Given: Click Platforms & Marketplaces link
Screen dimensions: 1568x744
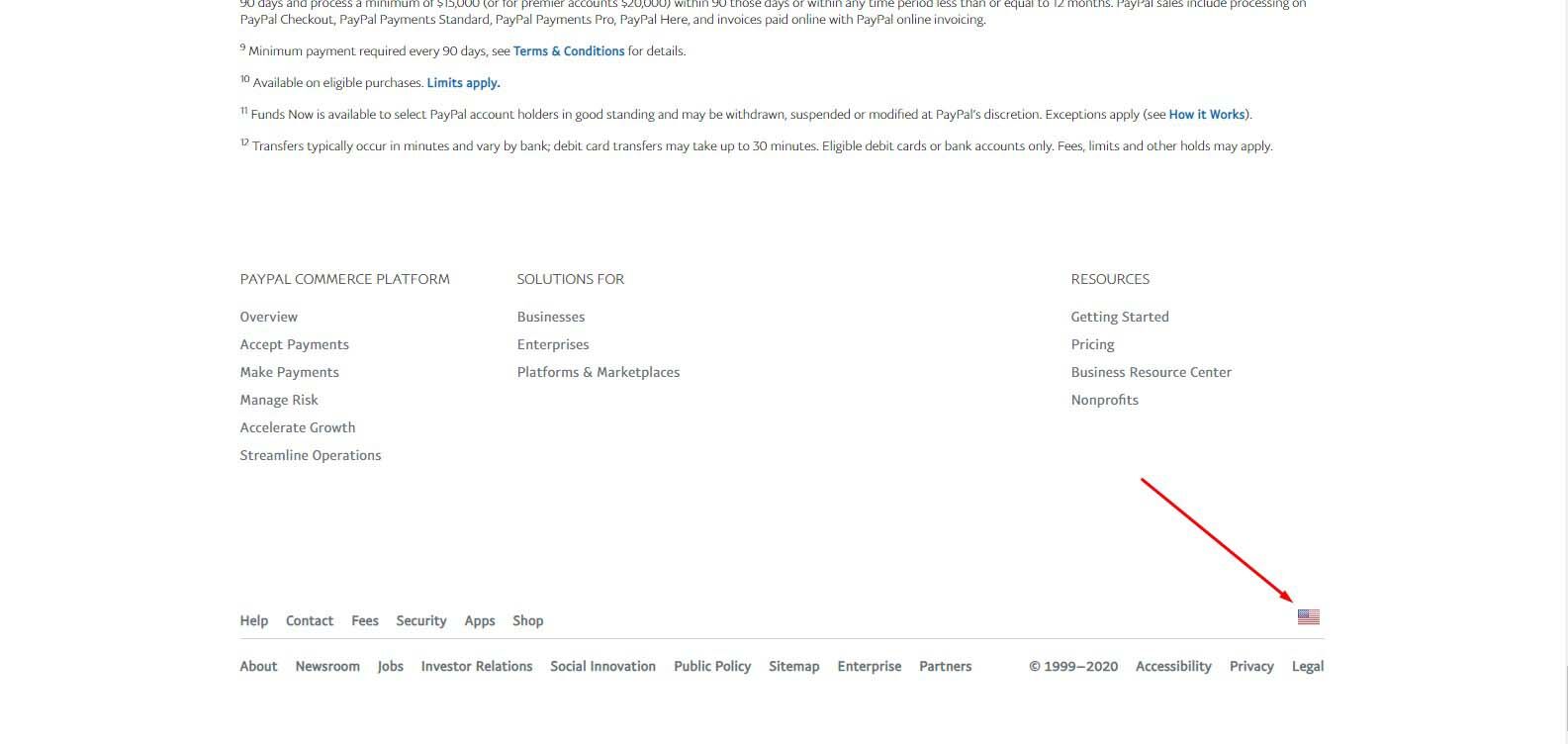Looking at the screenshot, I should (599, 372).
